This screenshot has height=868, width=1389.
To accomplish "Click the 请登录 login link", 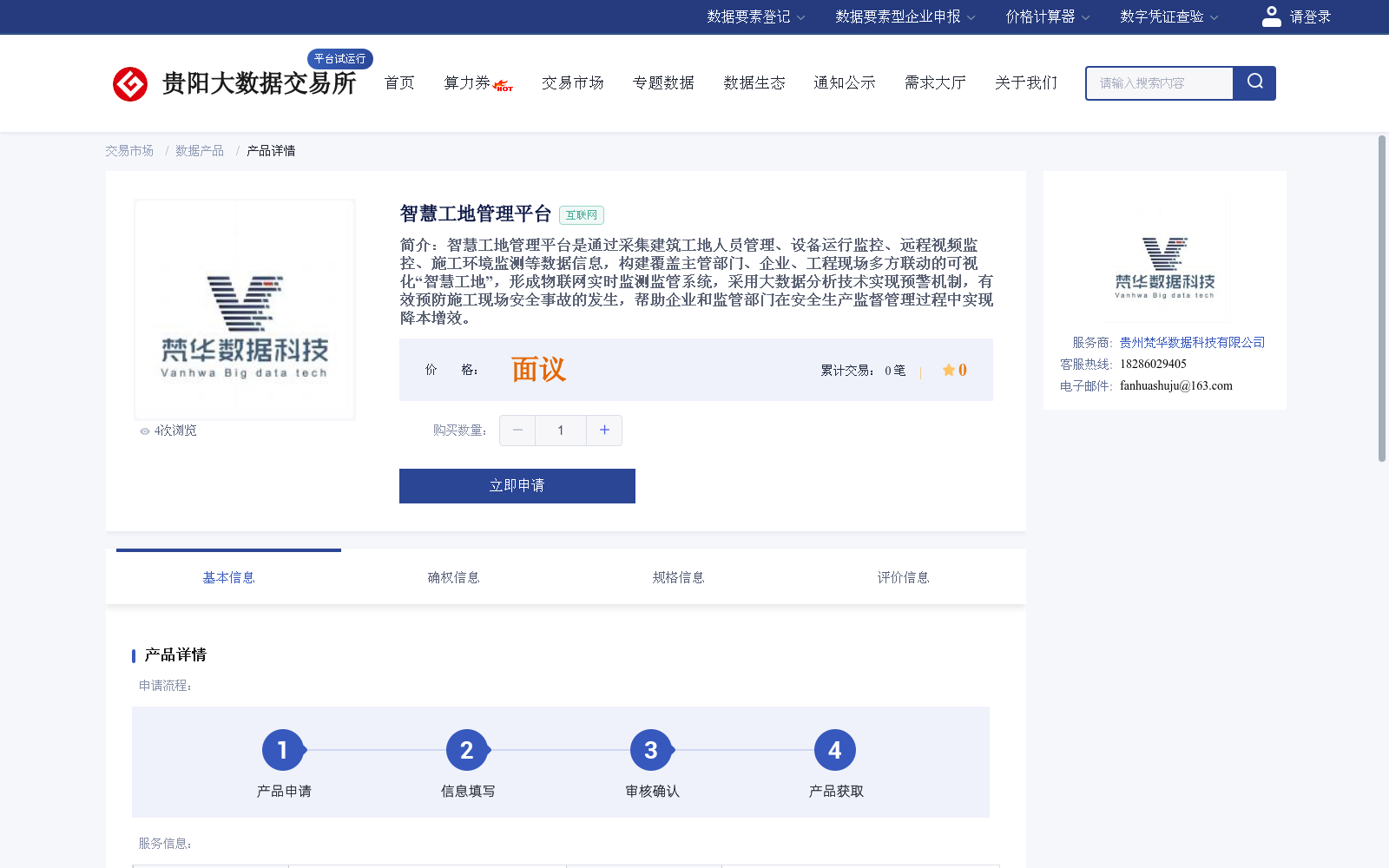I will 1310,16.
